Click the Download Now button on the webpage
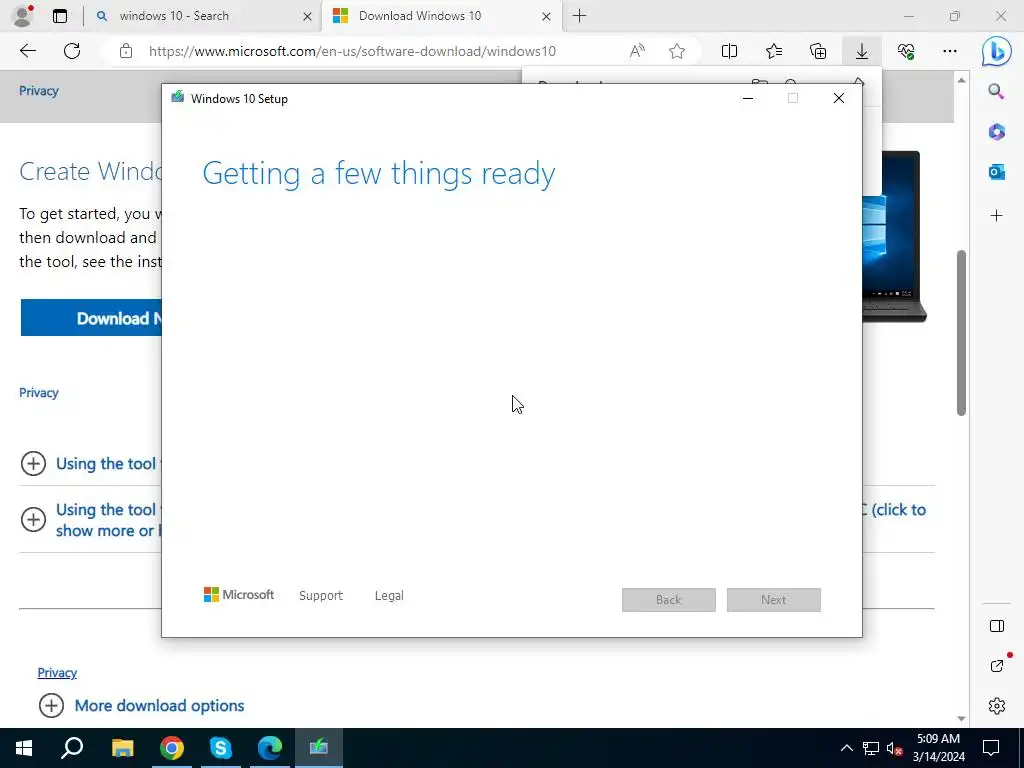This screenshot has width=1024, height=768. coord(91,318)
